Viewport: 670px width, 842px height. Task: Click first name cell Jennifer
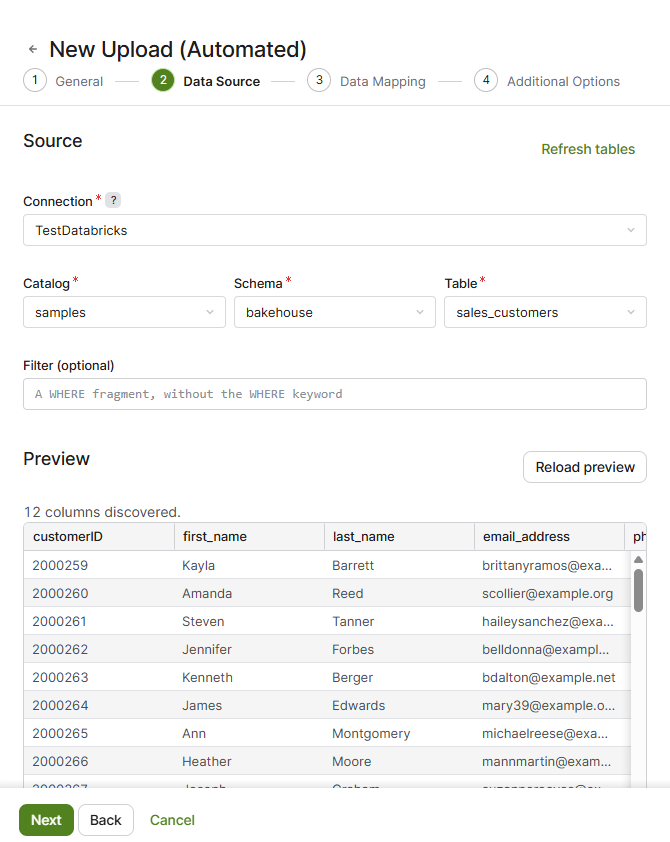pyautogui.click(x=250, y=649)
